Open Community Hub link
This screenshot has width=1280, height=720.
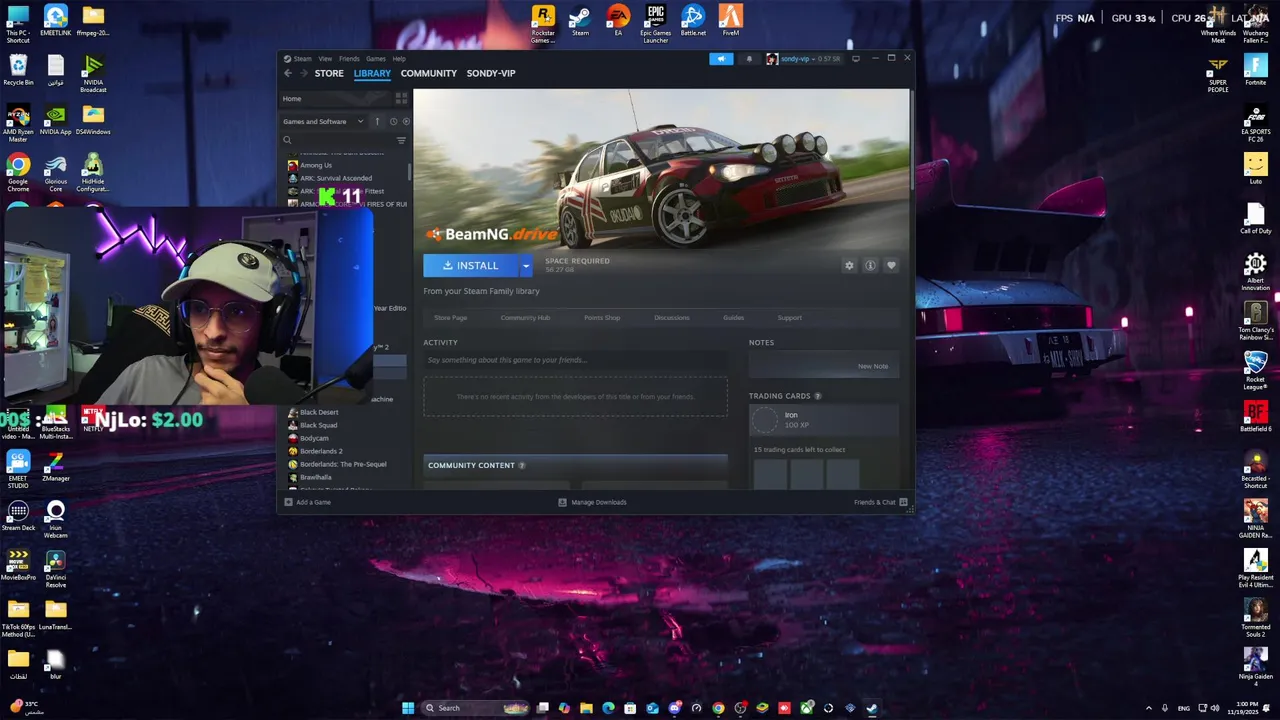tap(525, 318)
